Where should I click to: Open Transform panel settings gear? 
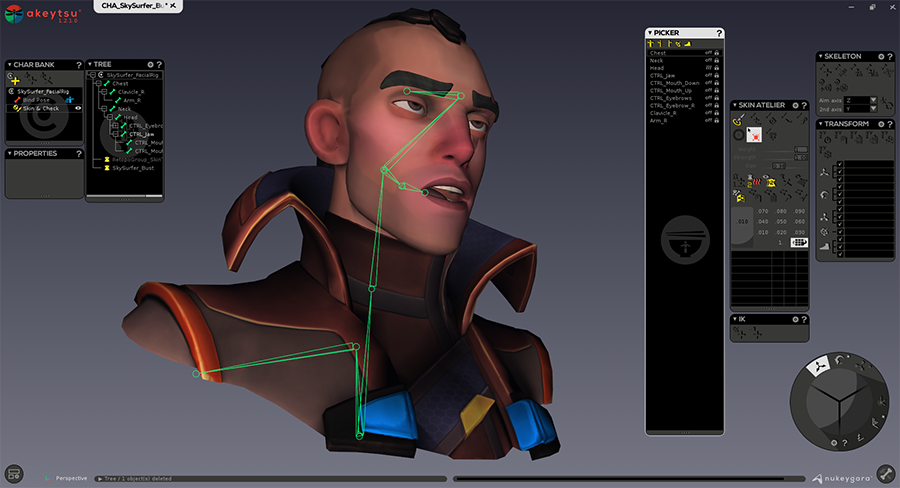881,124
